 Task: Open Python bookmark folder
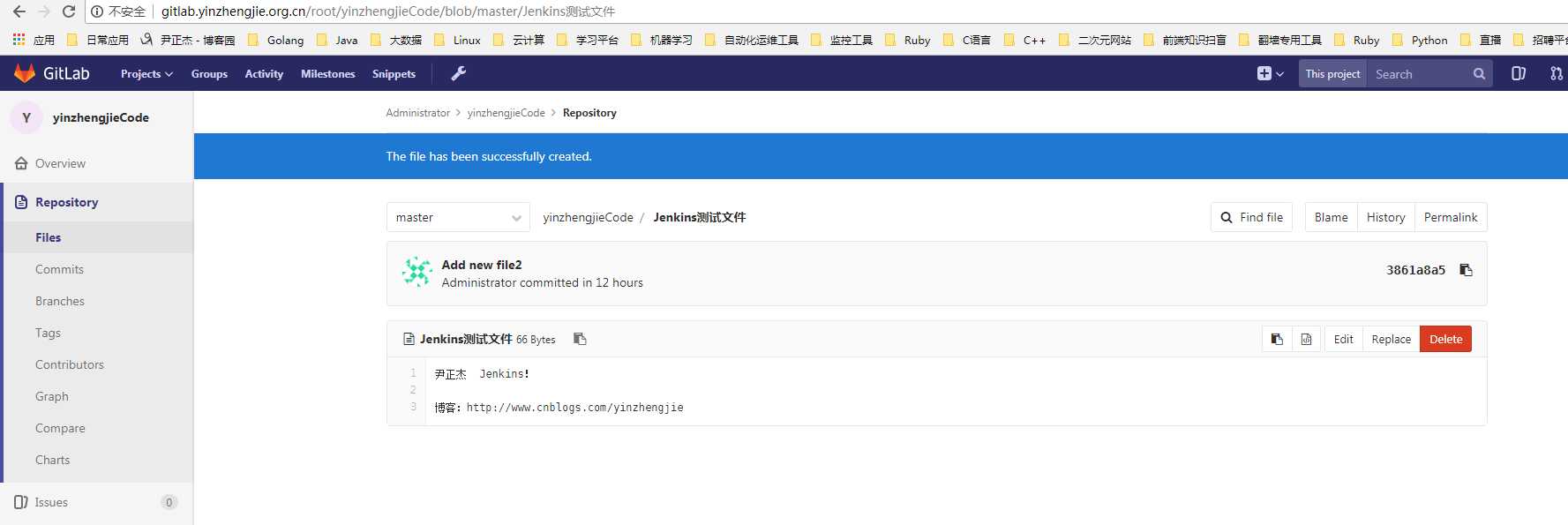pos(1420,40)
